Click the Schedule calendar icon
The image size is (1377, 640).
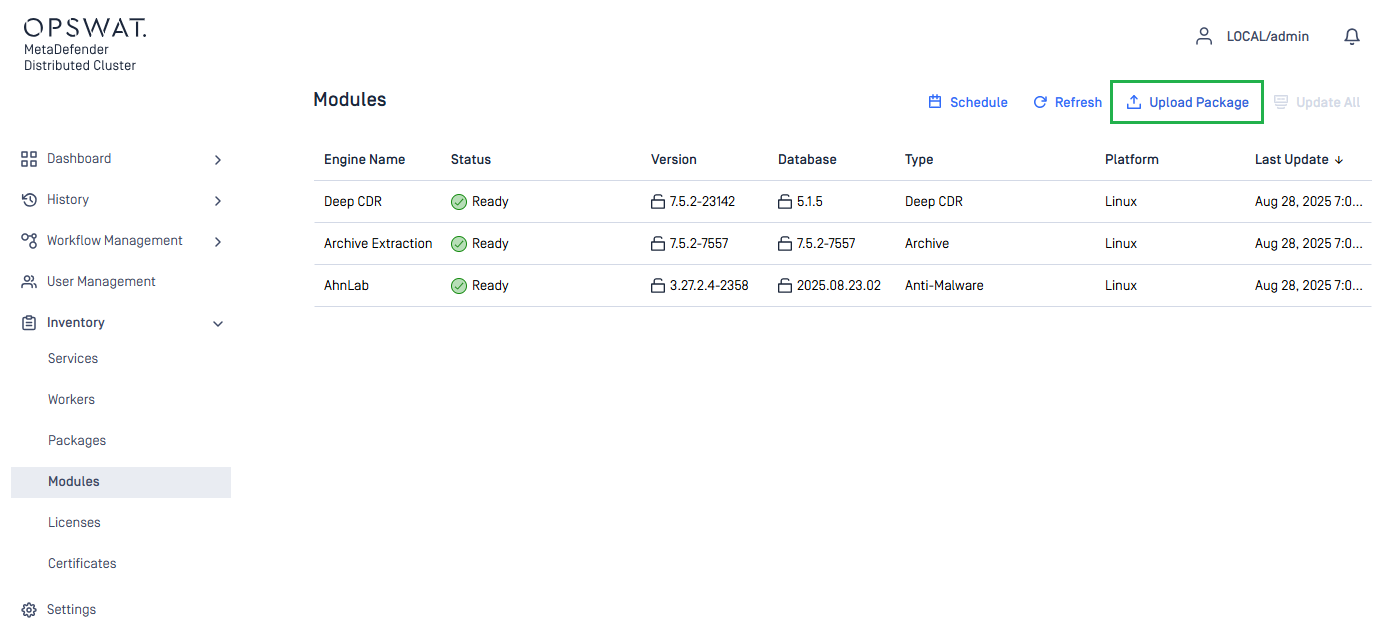tap(935, 102)
